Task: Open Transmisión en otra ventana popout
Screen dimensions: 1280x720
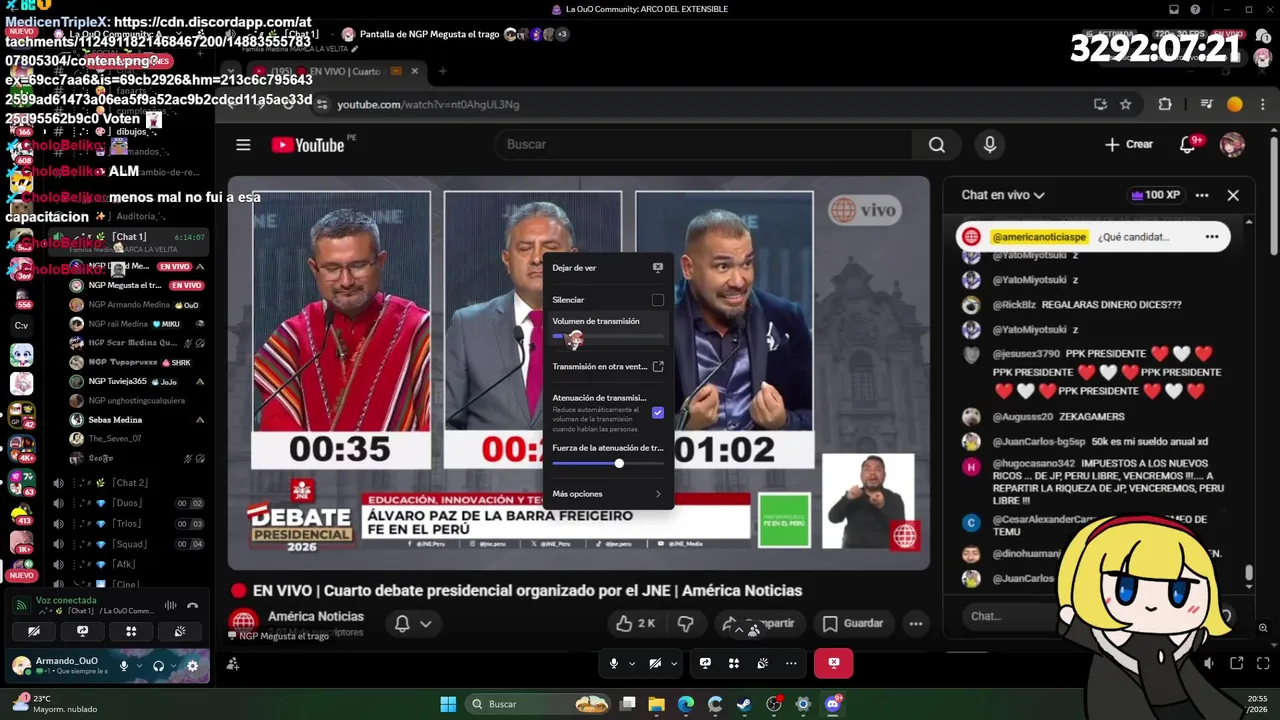Action: pos(658,367)
